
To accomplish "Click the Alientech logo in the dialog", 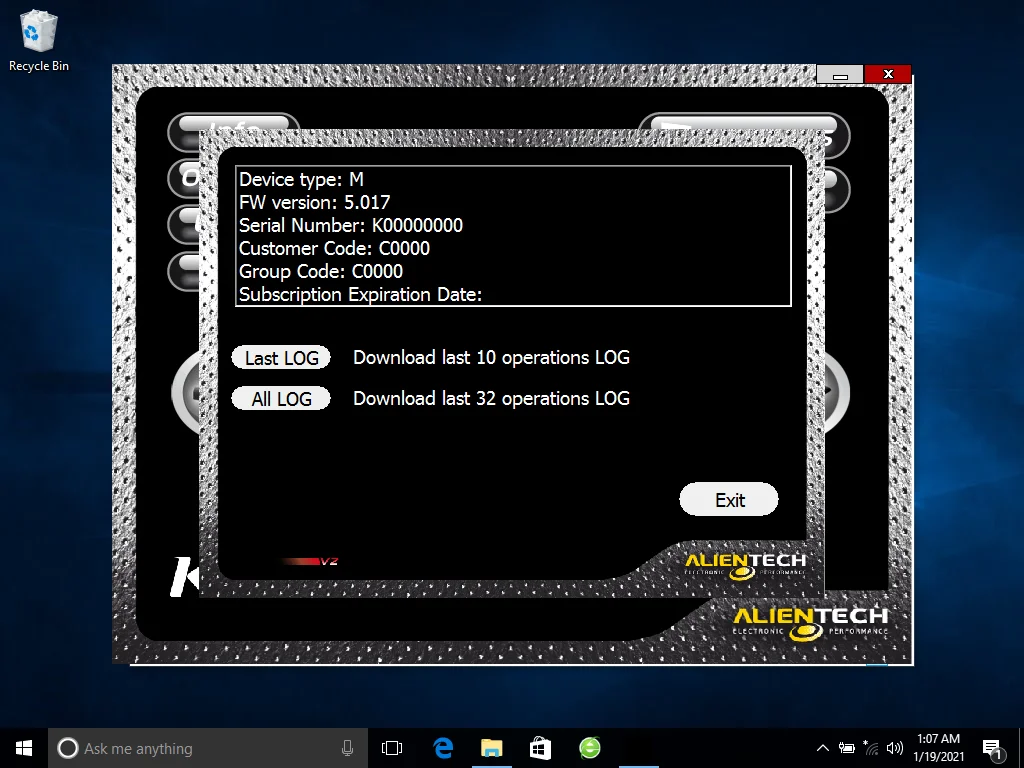I will [x=745, y=566].
